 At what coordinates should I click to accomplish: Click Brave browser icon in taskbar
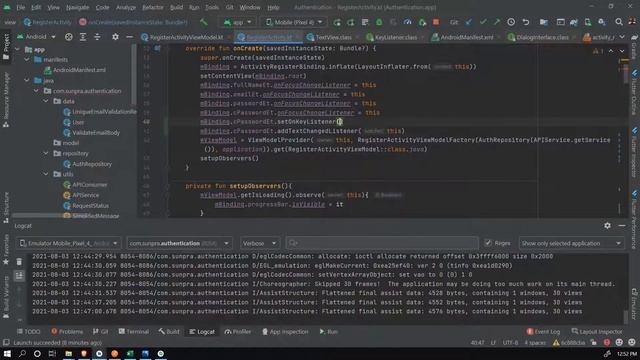(x=84, y=353)
